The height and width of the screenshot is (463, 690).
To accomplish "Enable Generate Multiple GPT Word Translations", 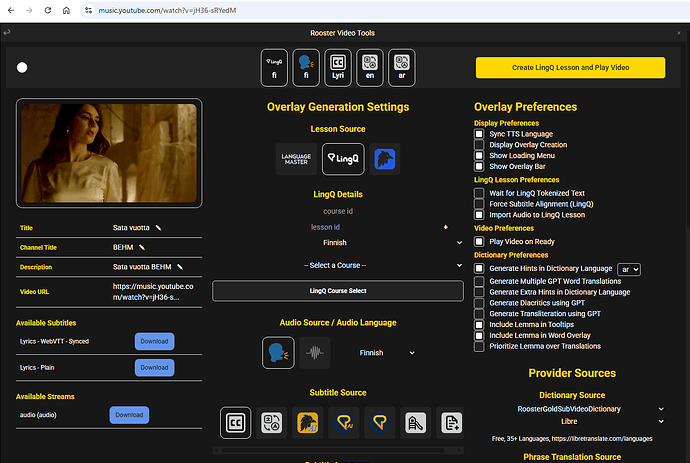I will point(479,281).
